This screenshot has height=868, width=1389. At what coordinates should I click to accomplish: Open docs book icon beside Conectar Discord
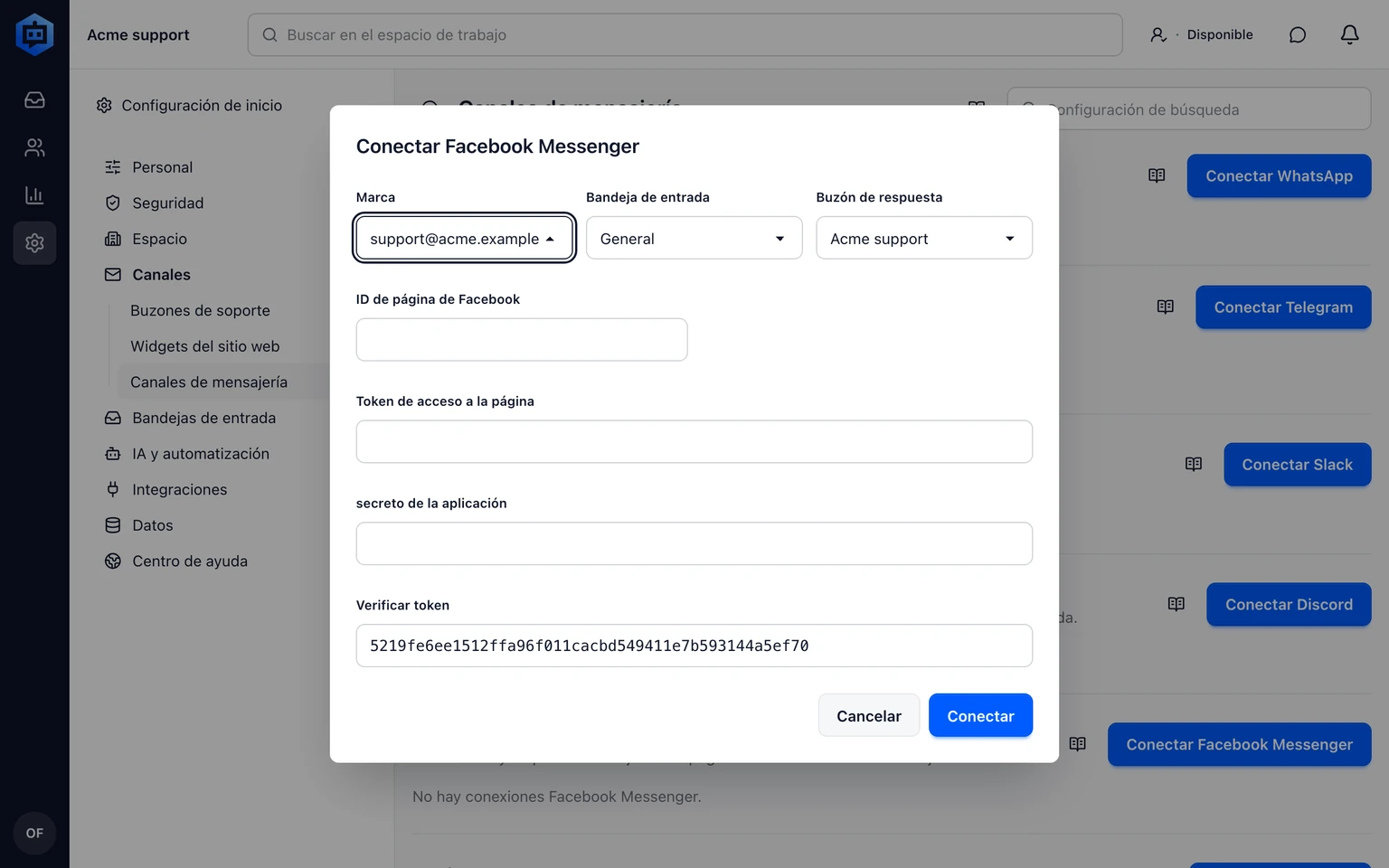pyautogui.click(x=1176, y=604)
